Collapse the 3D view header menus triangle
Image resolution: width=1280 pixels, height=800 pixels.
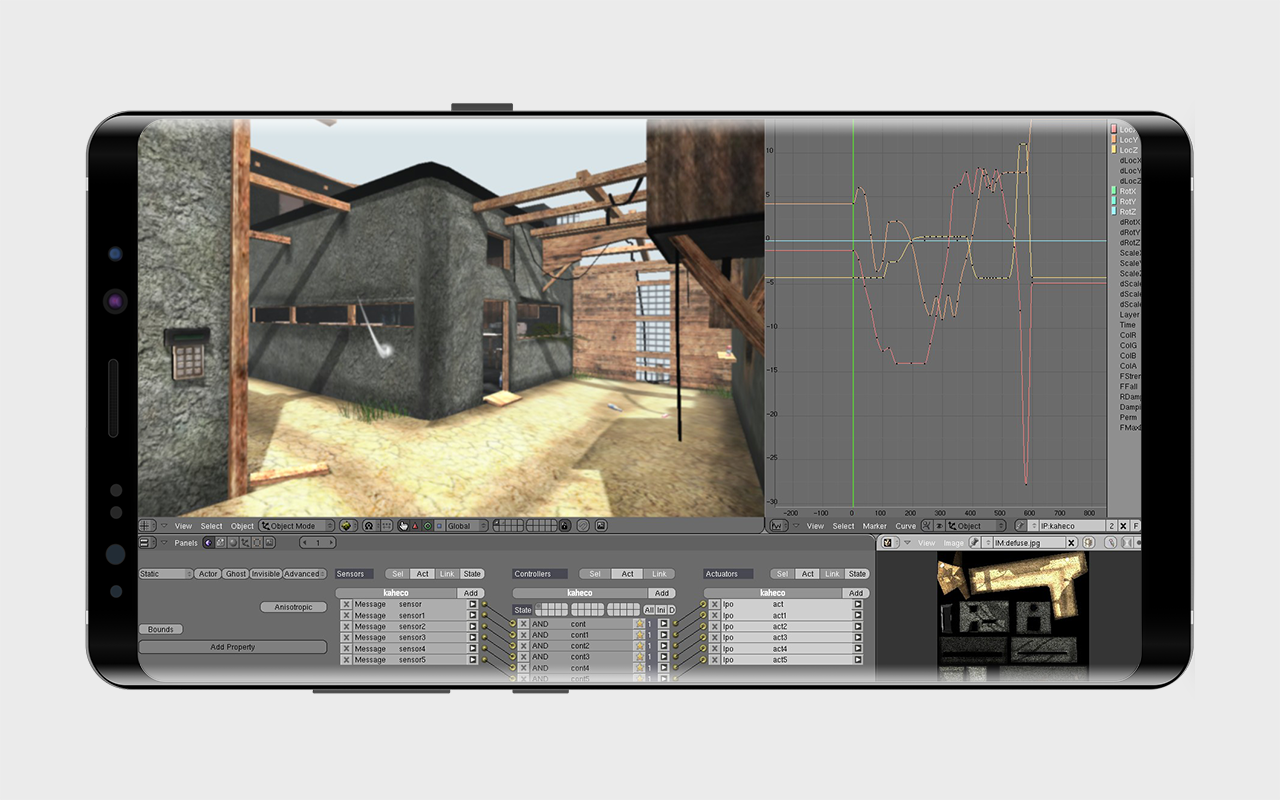[164, 526]
